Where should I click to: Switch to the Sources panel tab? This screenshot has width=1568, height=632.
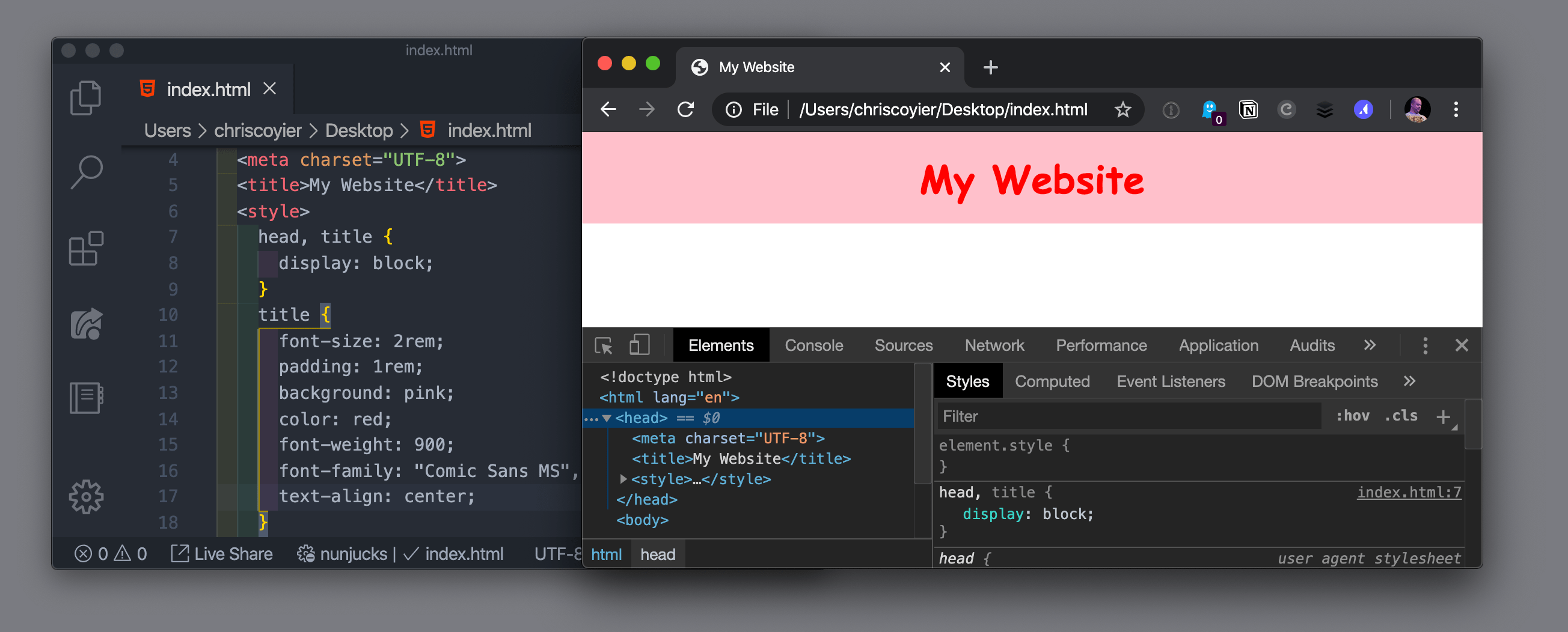coord(903,345)
